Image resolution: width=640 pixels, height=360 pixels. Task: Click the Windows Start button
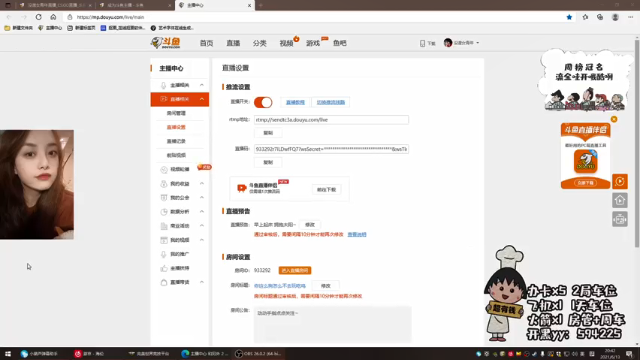(x=7, y=353)
